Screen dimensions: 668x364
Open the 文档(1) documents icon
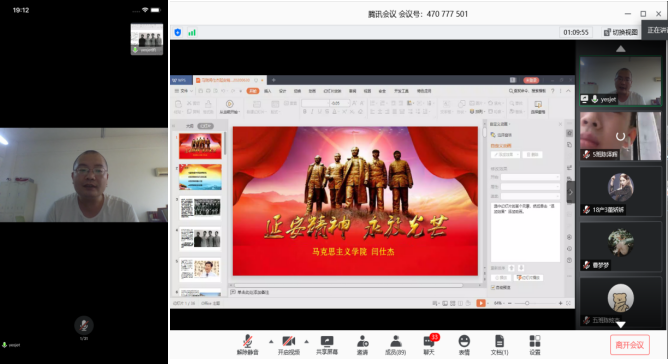(x=499, y=345)
